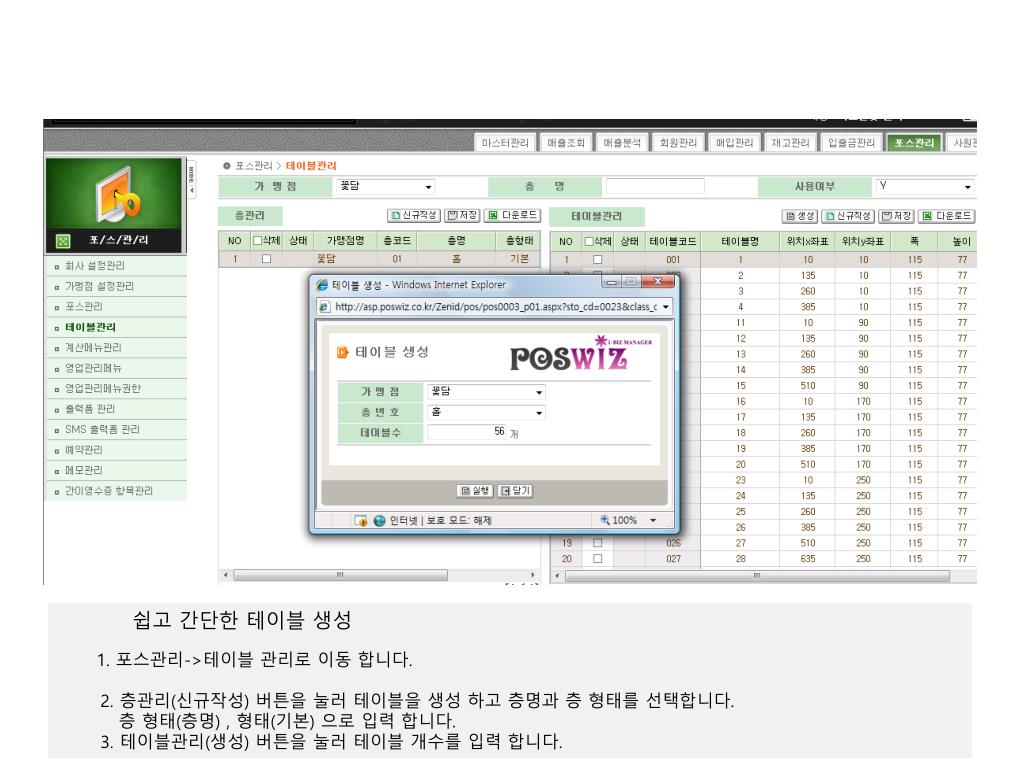The image size is (1024, 768).
Task: Open 매출분석 top tab
Action: point(622,142)
